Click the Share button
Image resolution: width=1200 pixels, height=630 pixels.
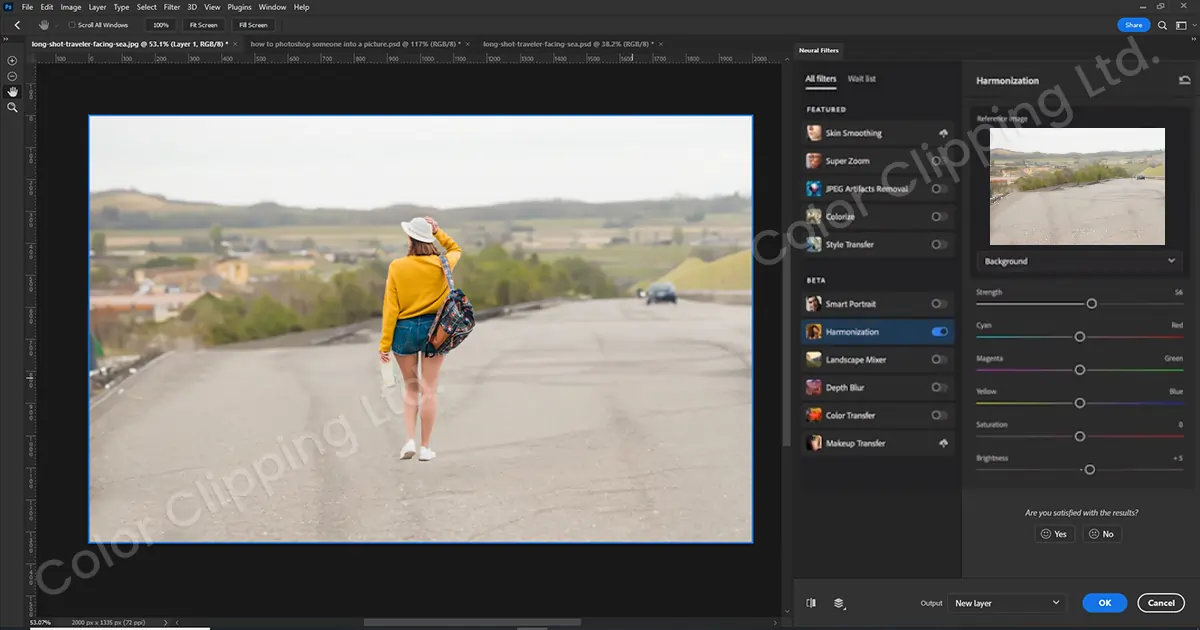click(x=1133, y=25)
